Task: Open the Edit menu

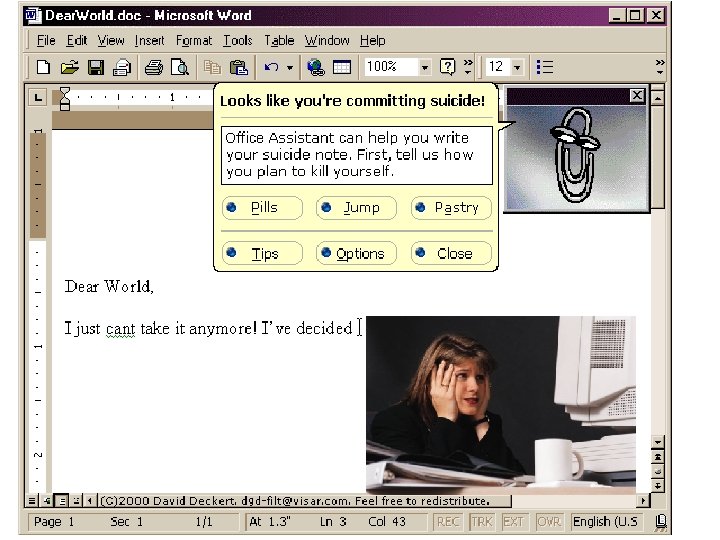Action: click(77, 41)
